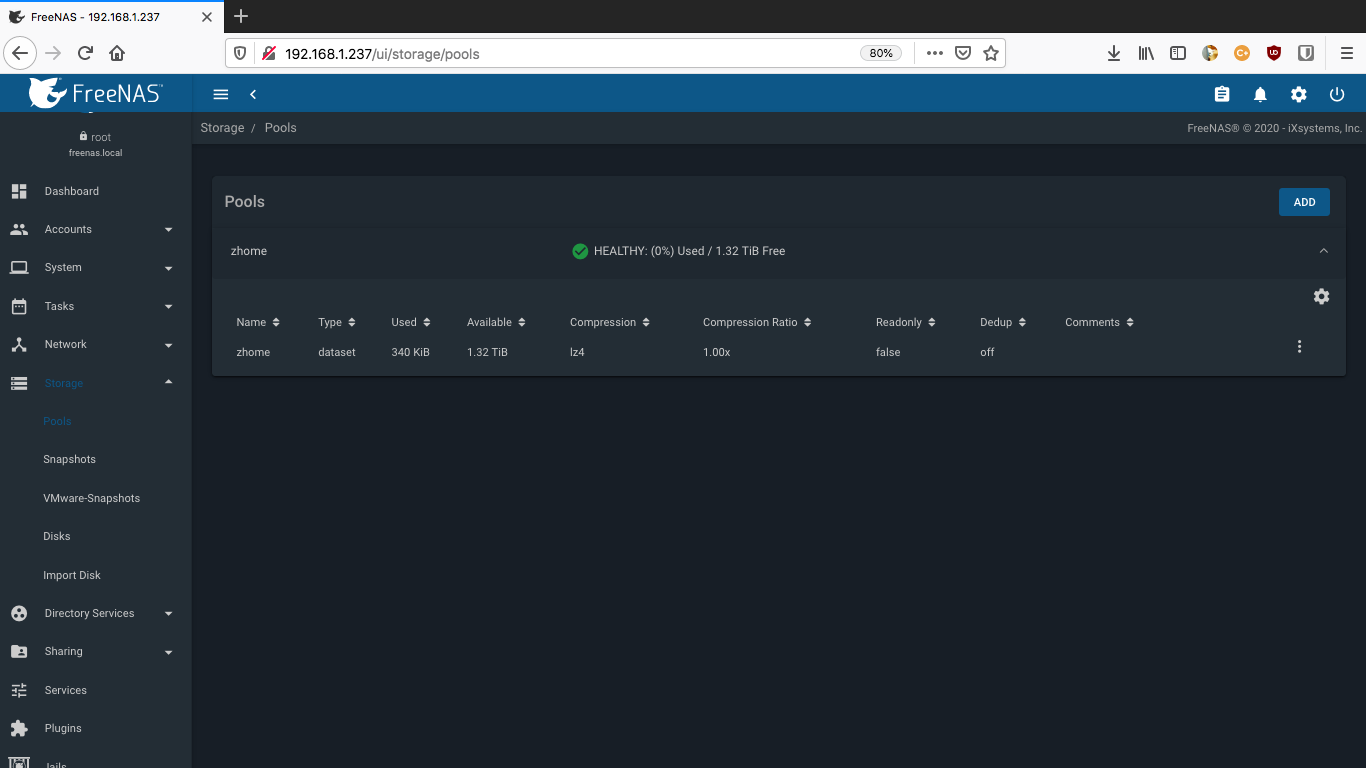Viewport: 1366px width, 768px height.
Task: Click the green healthy status checkmark
Action: (580, 251)
